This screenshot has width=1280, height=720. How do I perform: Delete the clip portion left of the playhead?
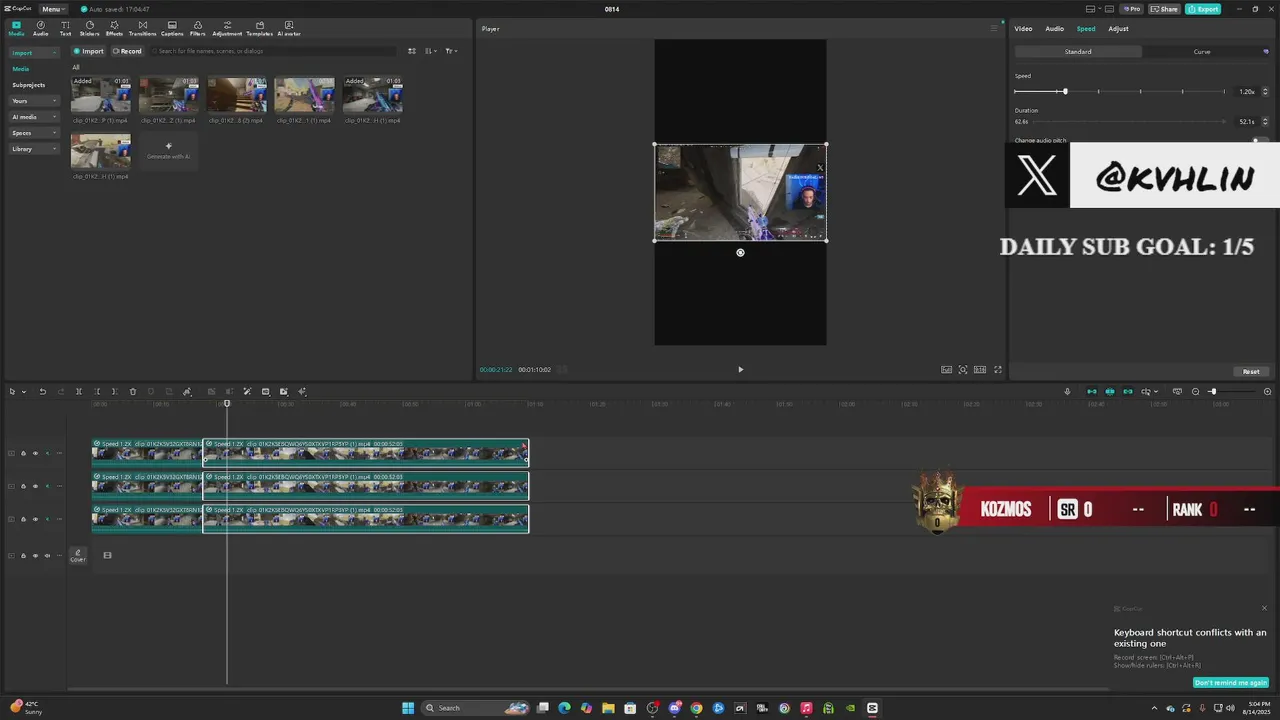97,392
